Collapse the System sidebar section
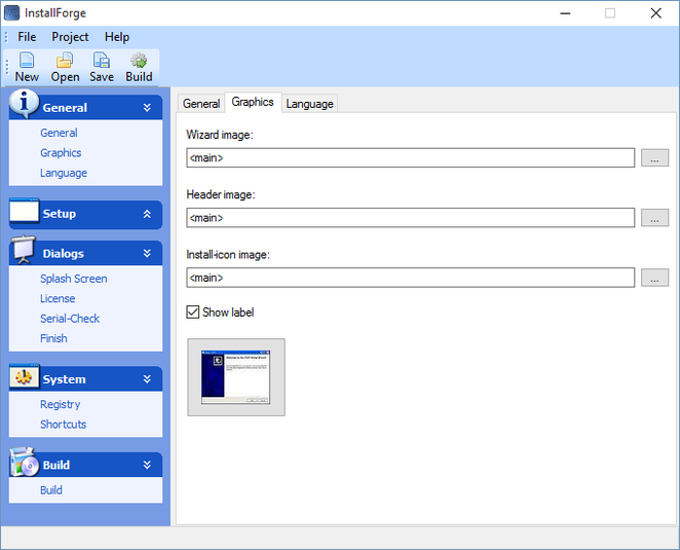 tap(147, 379)
